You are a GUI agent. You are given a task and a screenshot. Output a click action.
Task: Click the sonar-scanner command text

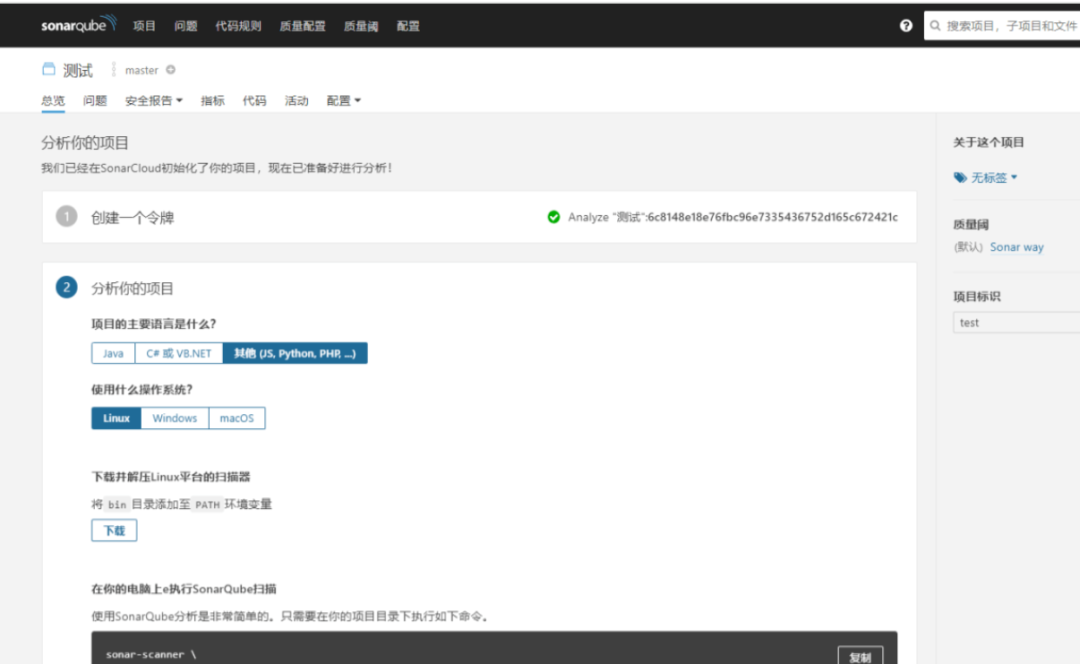coord(151,654)
